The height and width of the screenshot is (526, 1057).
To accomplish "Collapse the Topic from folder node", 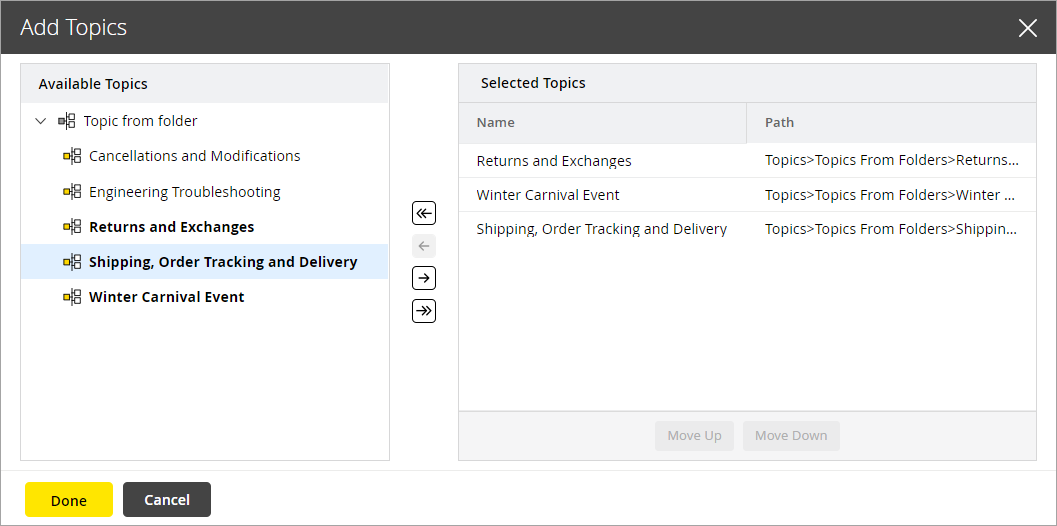I will [x=40, y=121].
